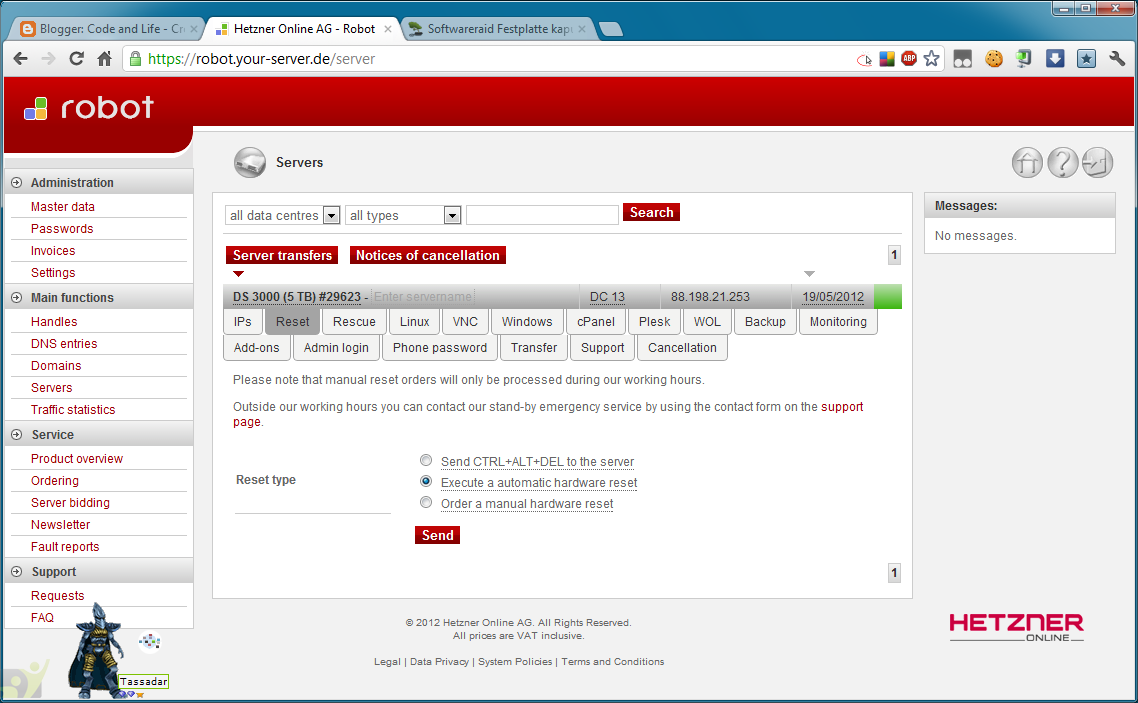Click the date 19/05/2012
Viewport: 1138px width, 703px height.
pyautogui.click(x=833, y=297)
